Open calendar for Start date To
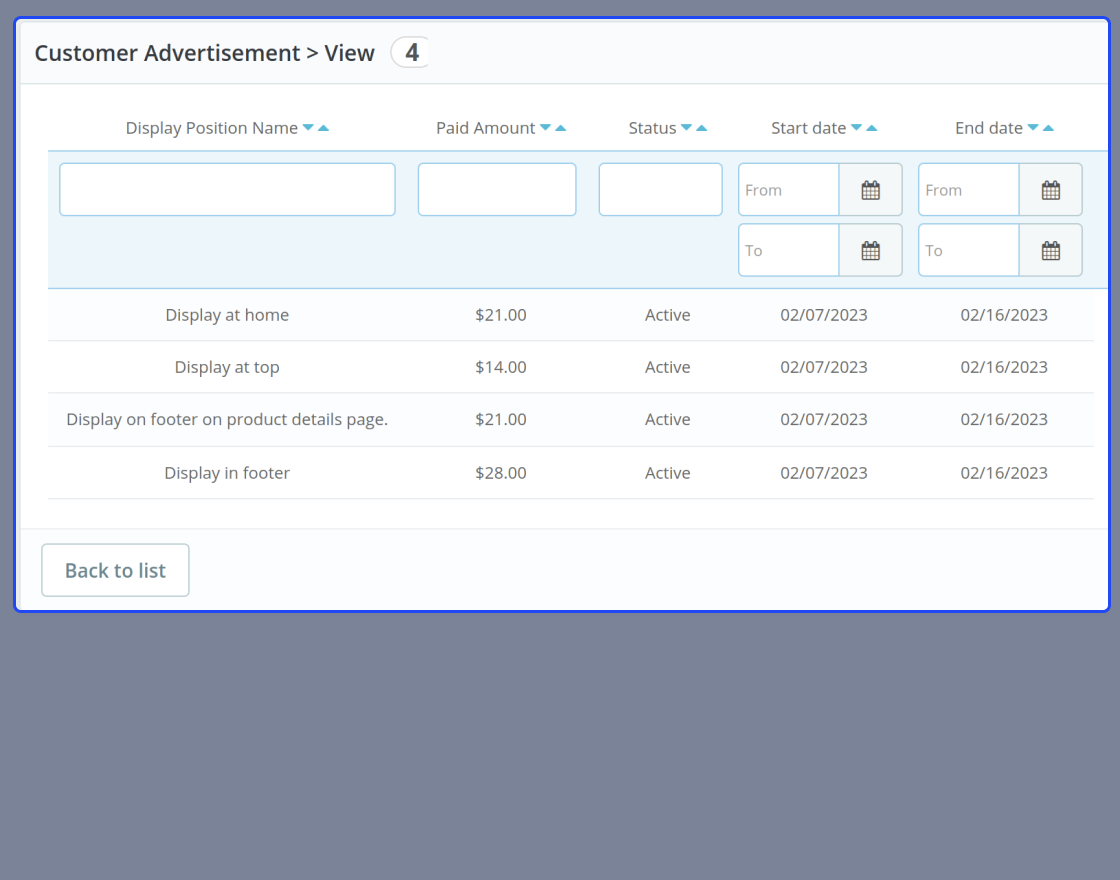 pyautogui.click(x=870, y=251)
